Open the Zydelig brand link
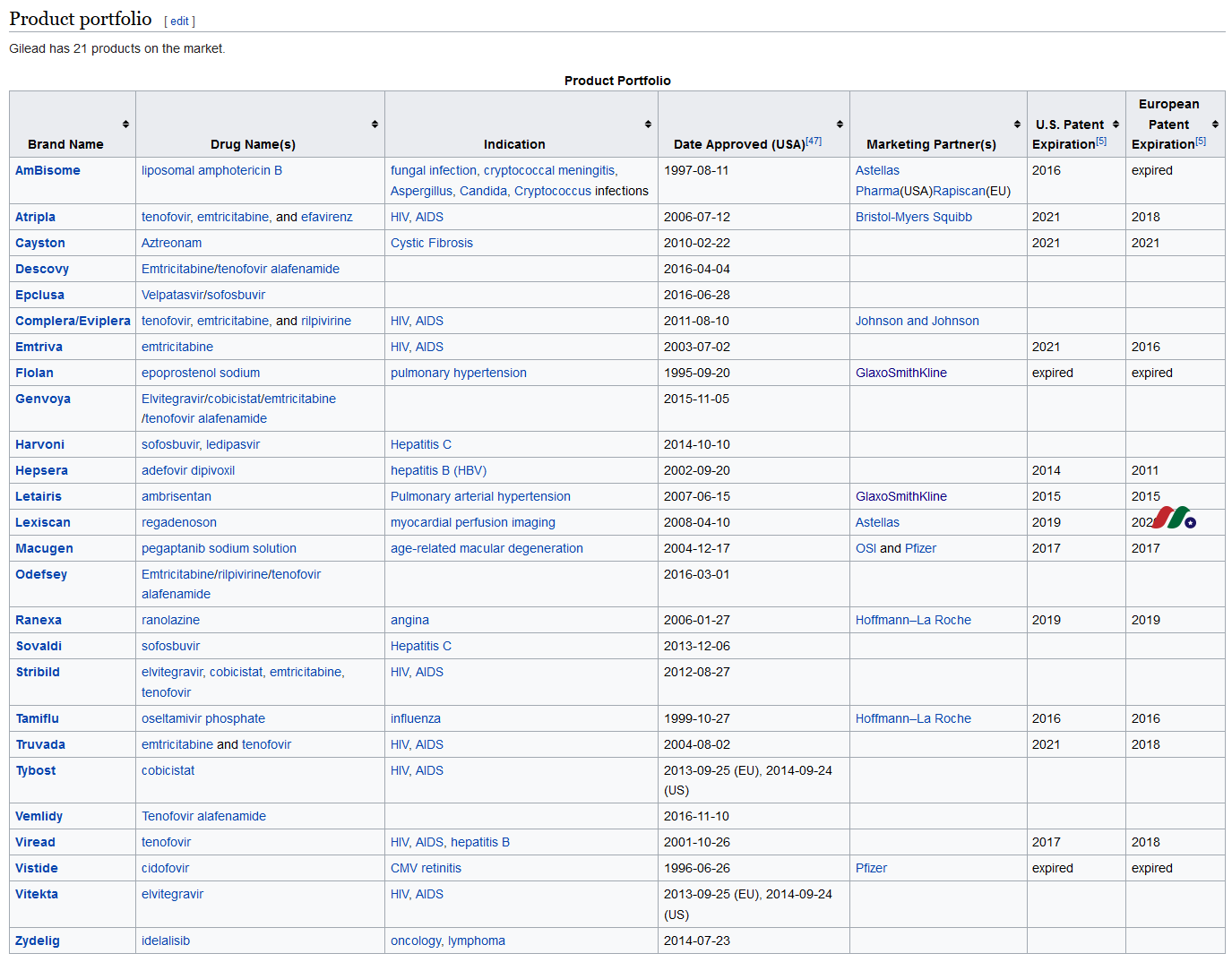This screenshot has width=1232, height=962. click(x=38, y=941)
